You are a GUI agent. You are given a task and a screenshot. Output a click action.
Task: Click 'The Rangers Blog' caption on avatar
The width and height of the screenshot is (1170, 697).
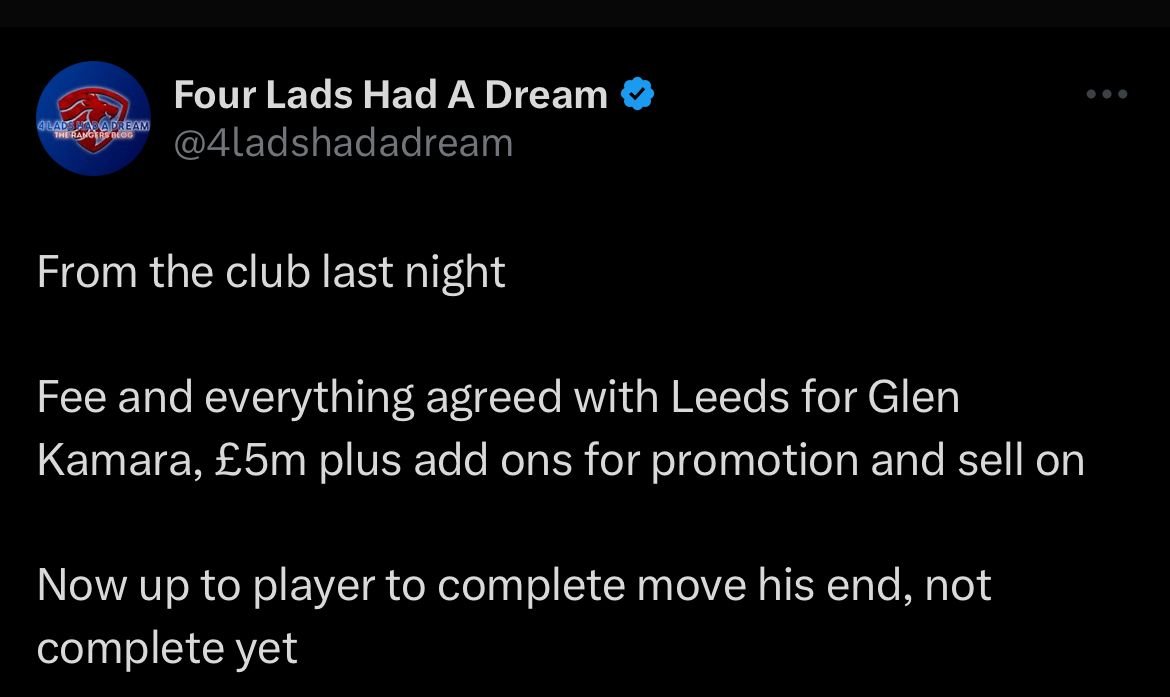(93, 135)
